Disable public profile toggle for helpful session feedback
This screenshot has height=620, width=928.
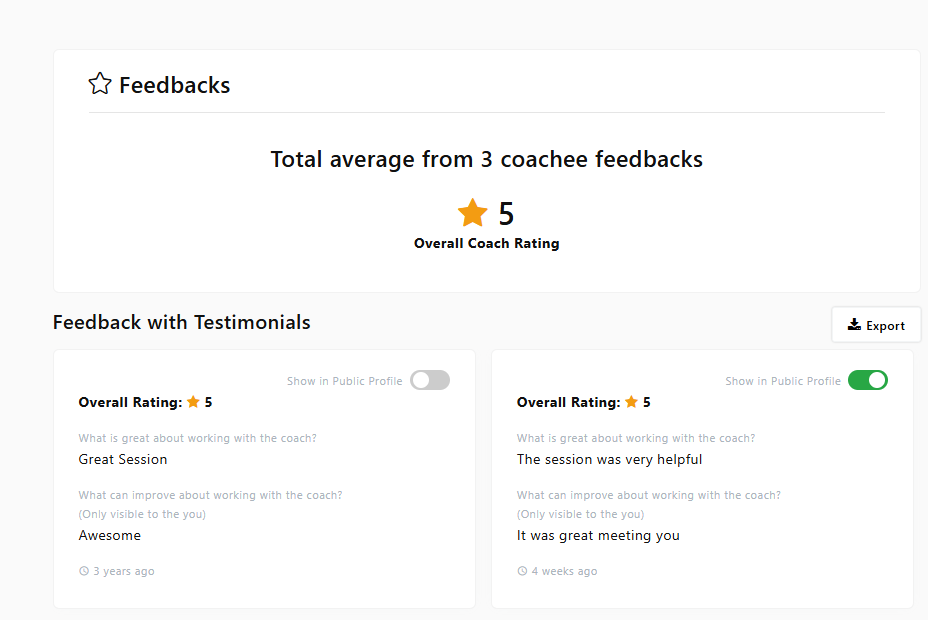click(867, 380)
